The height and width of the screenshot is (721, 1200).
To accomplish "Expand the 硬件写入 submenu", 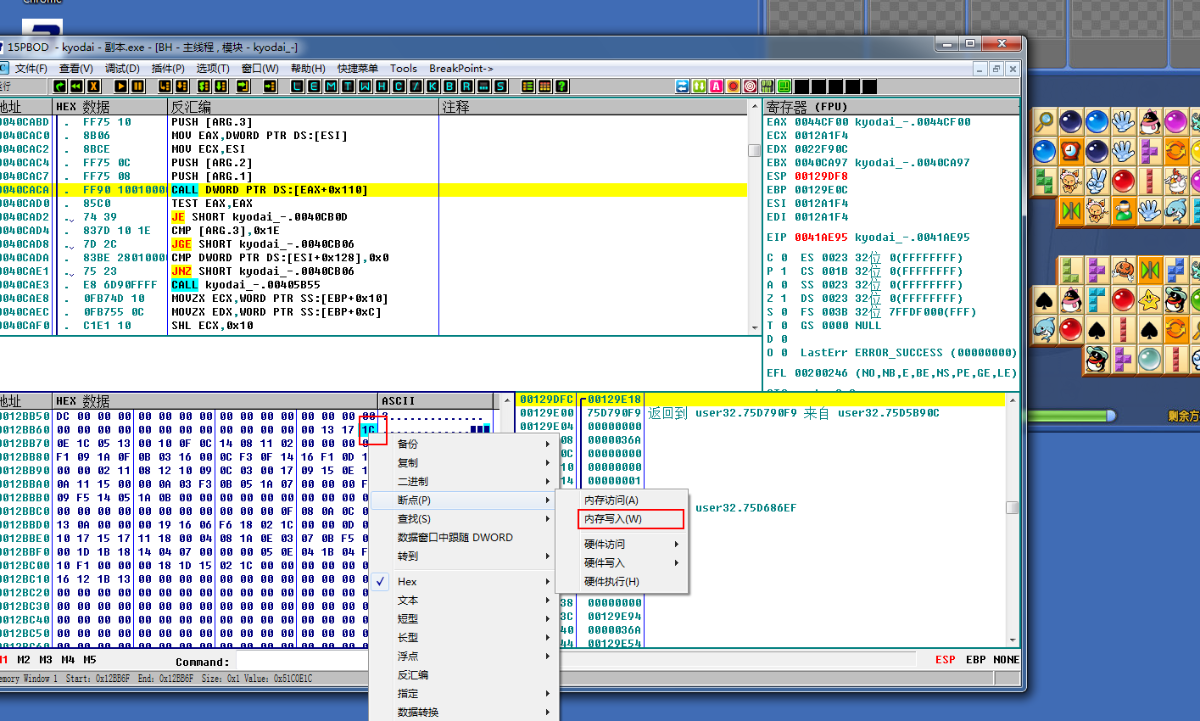I will (622, 563).
